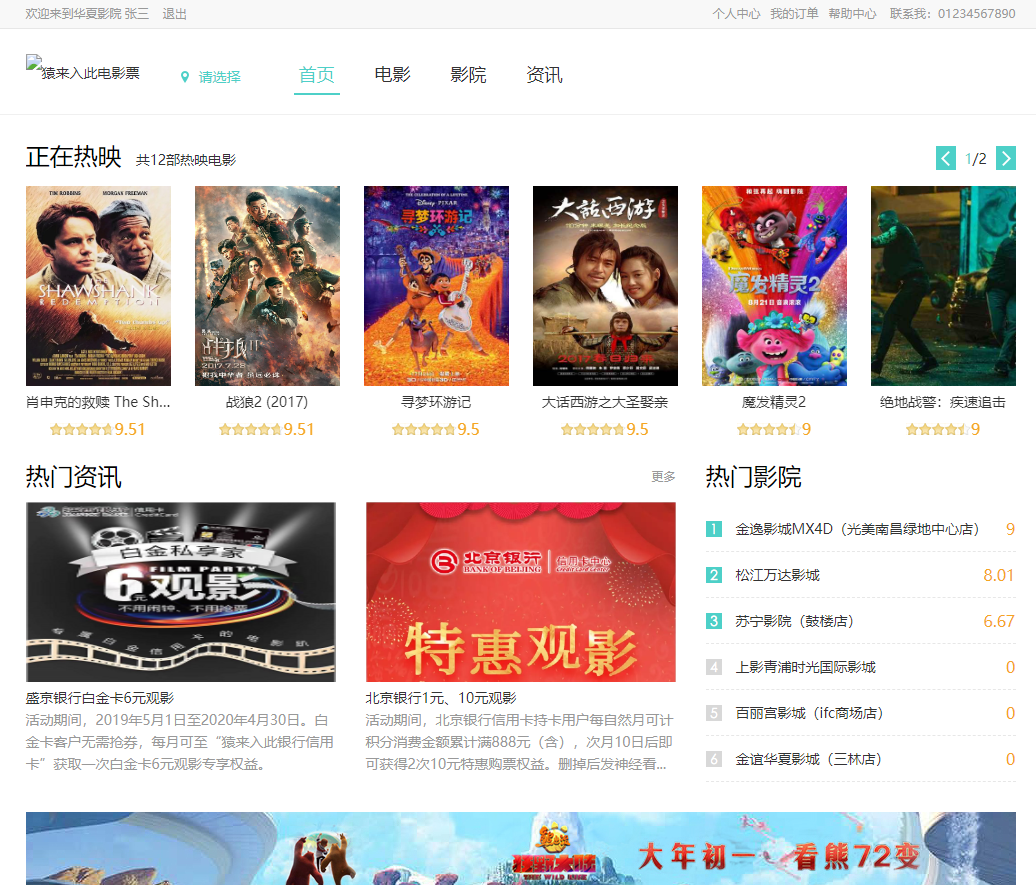Click rank 1 badge in hot cinemas

714,529
